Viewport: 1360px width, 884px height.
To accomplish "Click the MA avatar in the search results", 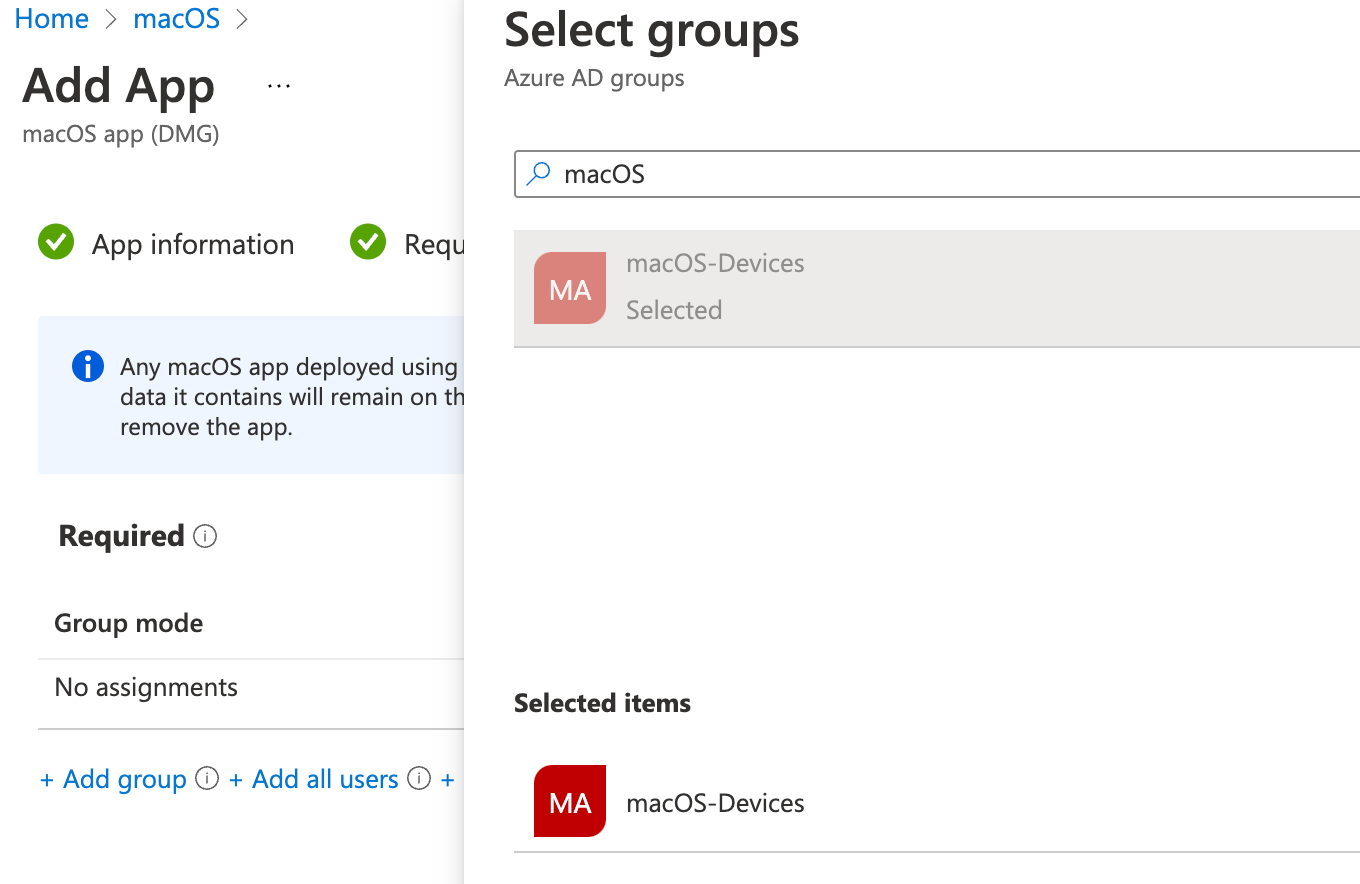I will pos(570,289).
